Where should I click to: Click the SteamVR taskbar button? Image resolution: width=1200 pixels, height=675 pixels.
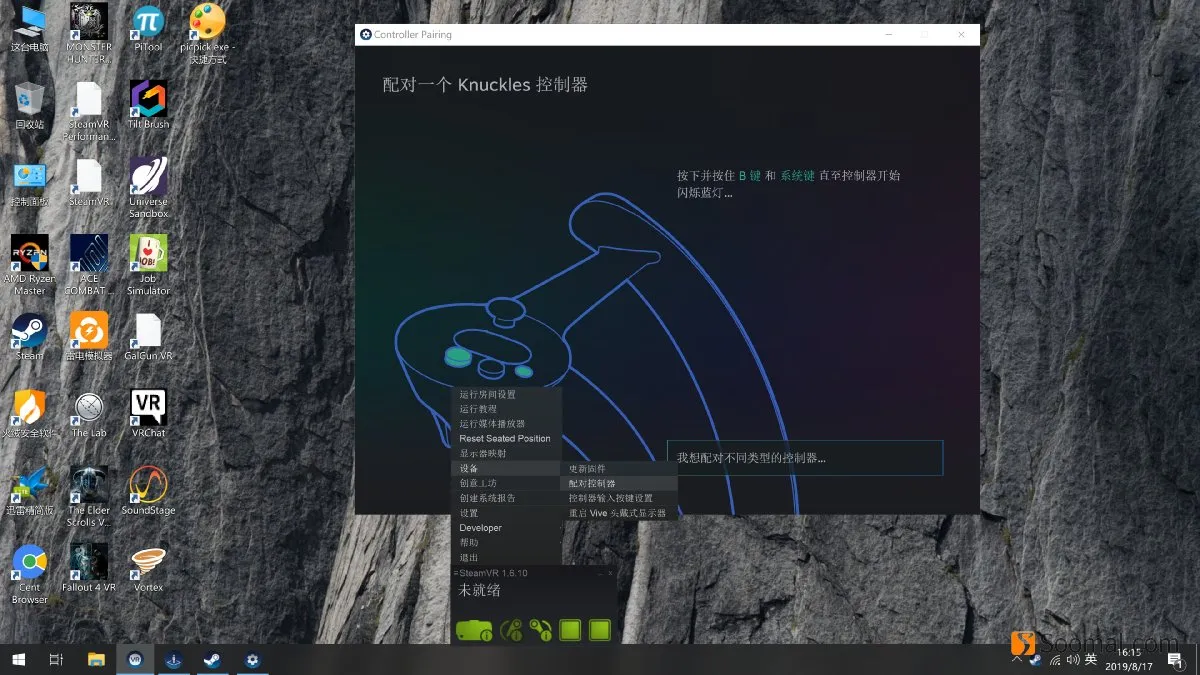coord(135,659)
